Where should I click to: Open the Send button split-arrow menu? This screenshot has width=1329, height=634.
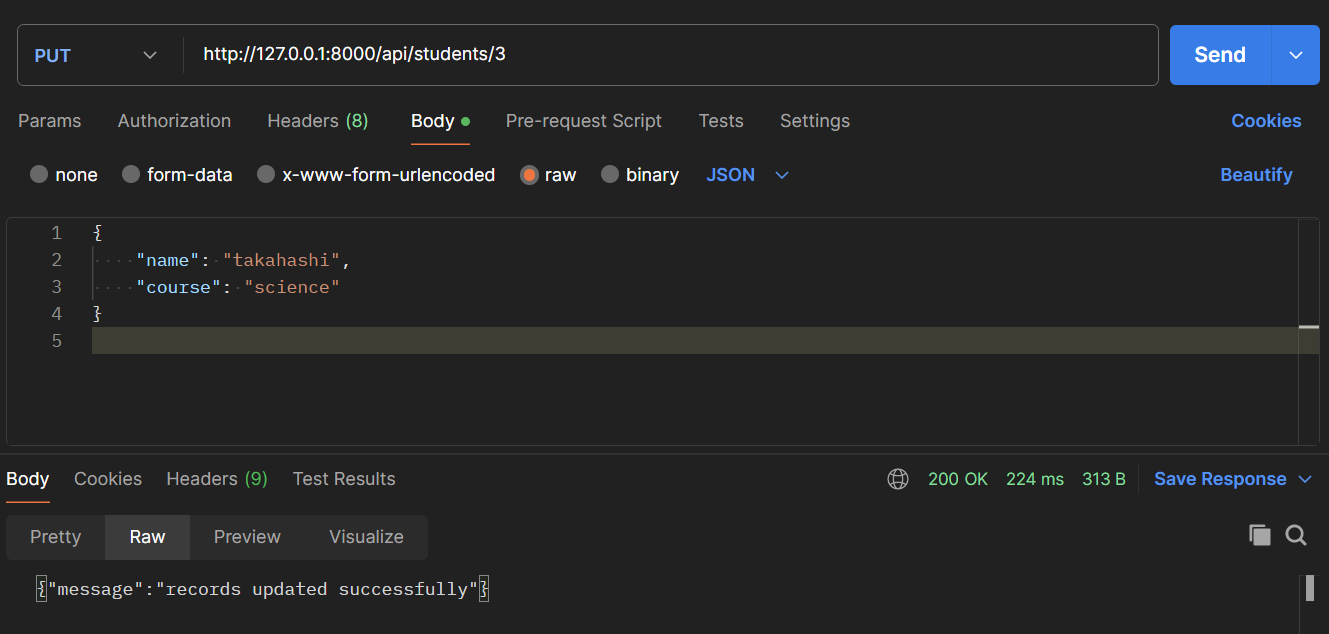(1295, 54)
